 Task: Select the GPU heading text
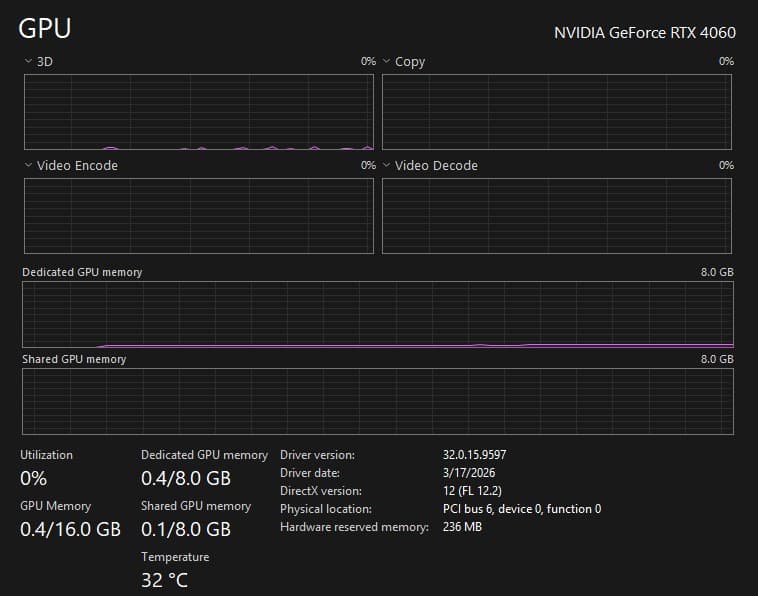coord(44,28)
